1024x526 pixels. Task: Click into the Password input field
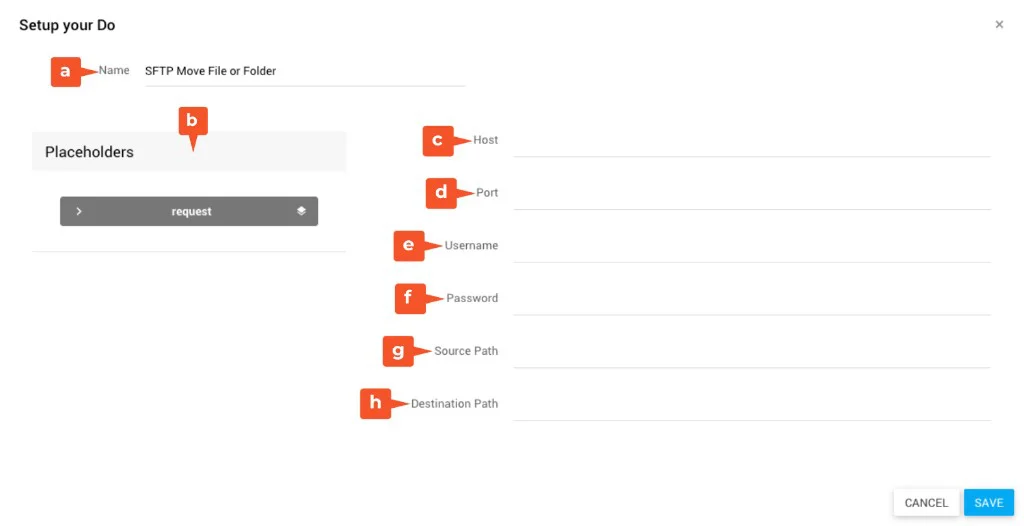click(751, 301)
